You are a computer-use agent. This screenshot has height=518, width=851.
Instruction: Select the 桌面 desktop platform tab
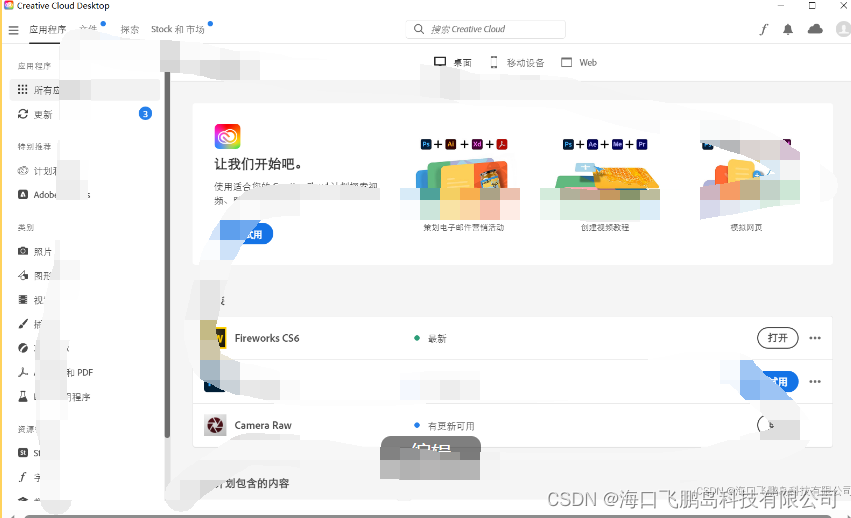pos(453,62)
